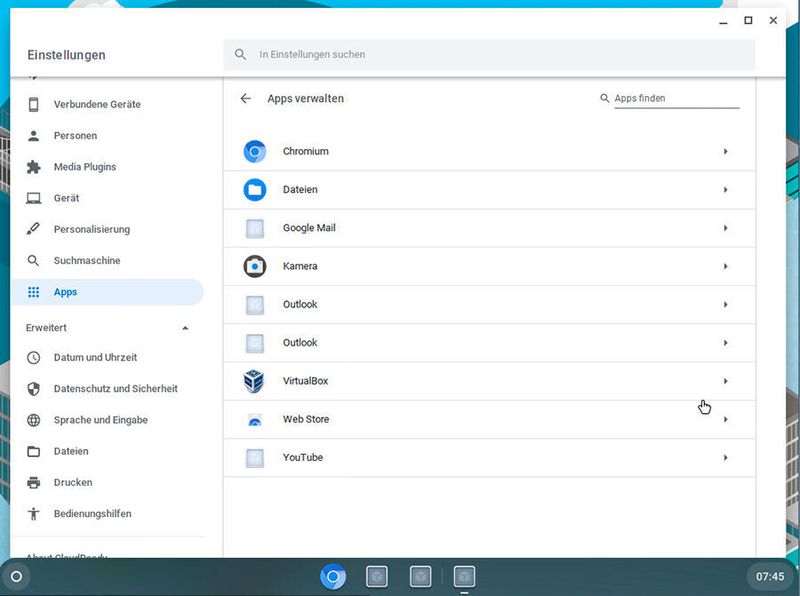Screen dimensions: 800x596
Task: Click the In Einstellungen suchen field
Action: (489, 55)
